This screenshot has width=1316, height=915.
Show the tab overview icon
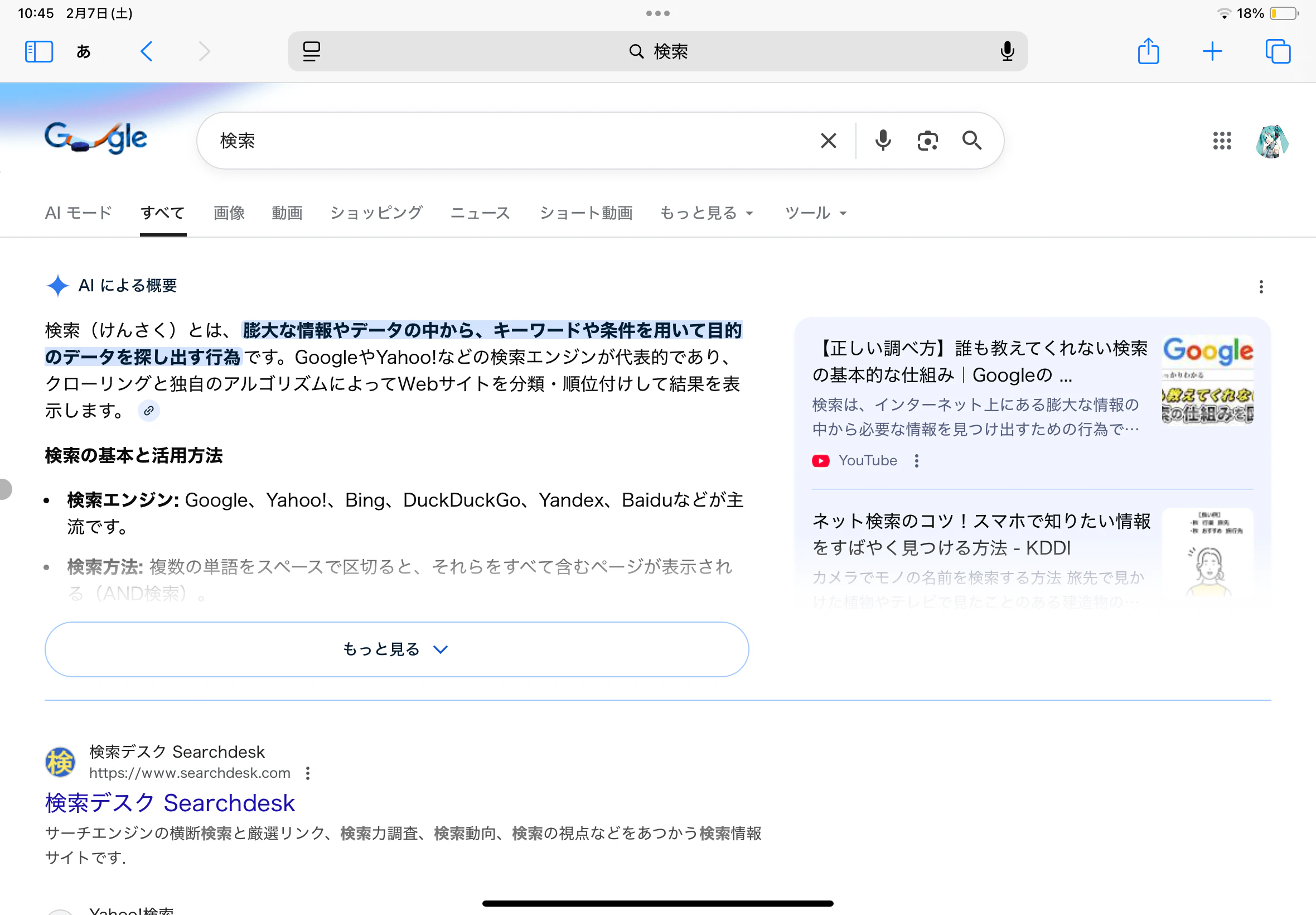(1278, 51)
